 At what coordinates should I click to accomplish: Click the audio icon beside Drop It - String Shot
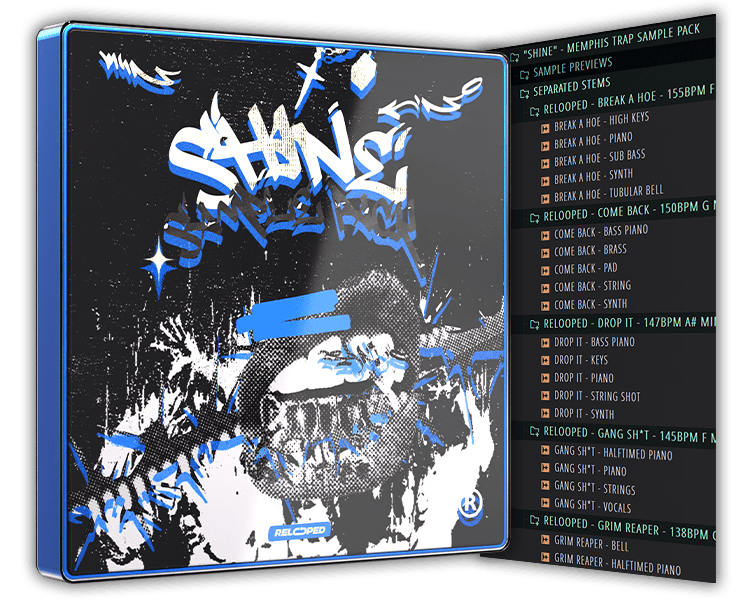tap(543, 397)
